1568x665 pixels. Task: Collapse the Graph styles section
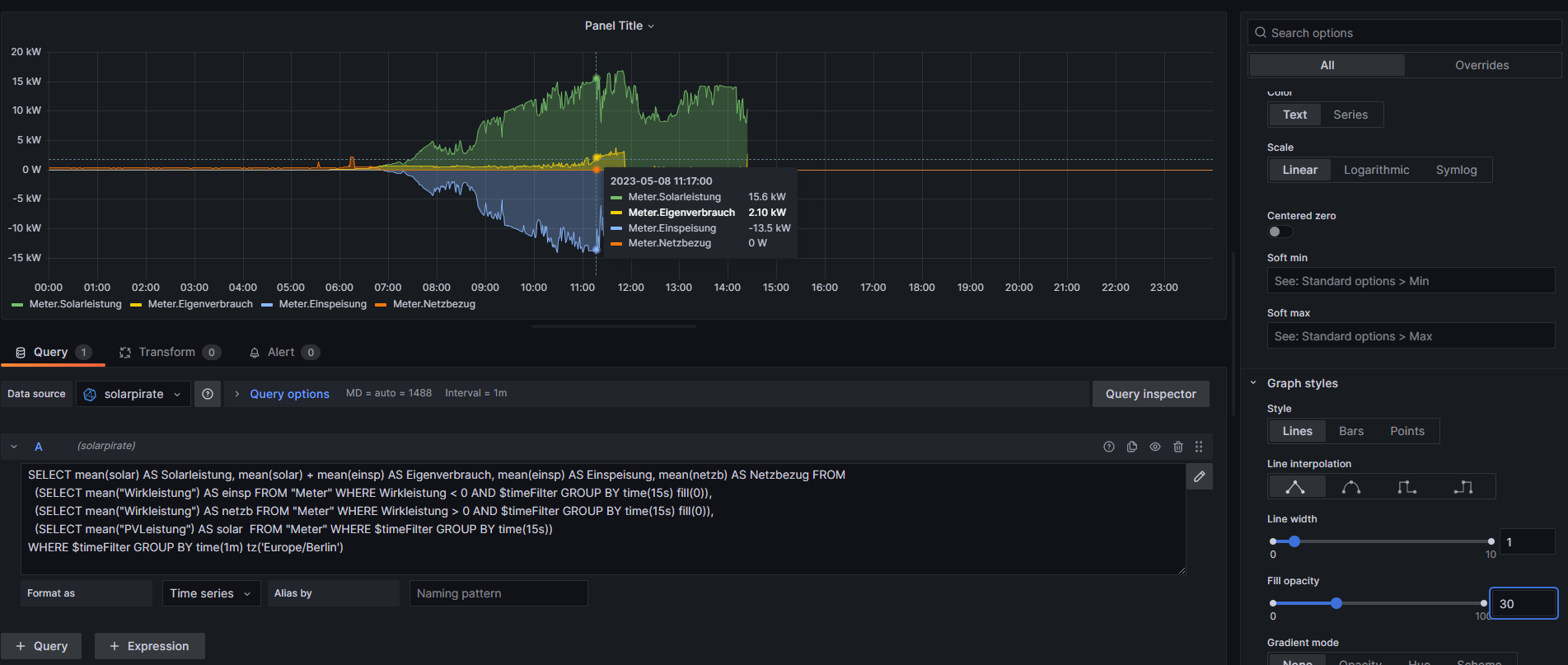(1253, 383)
